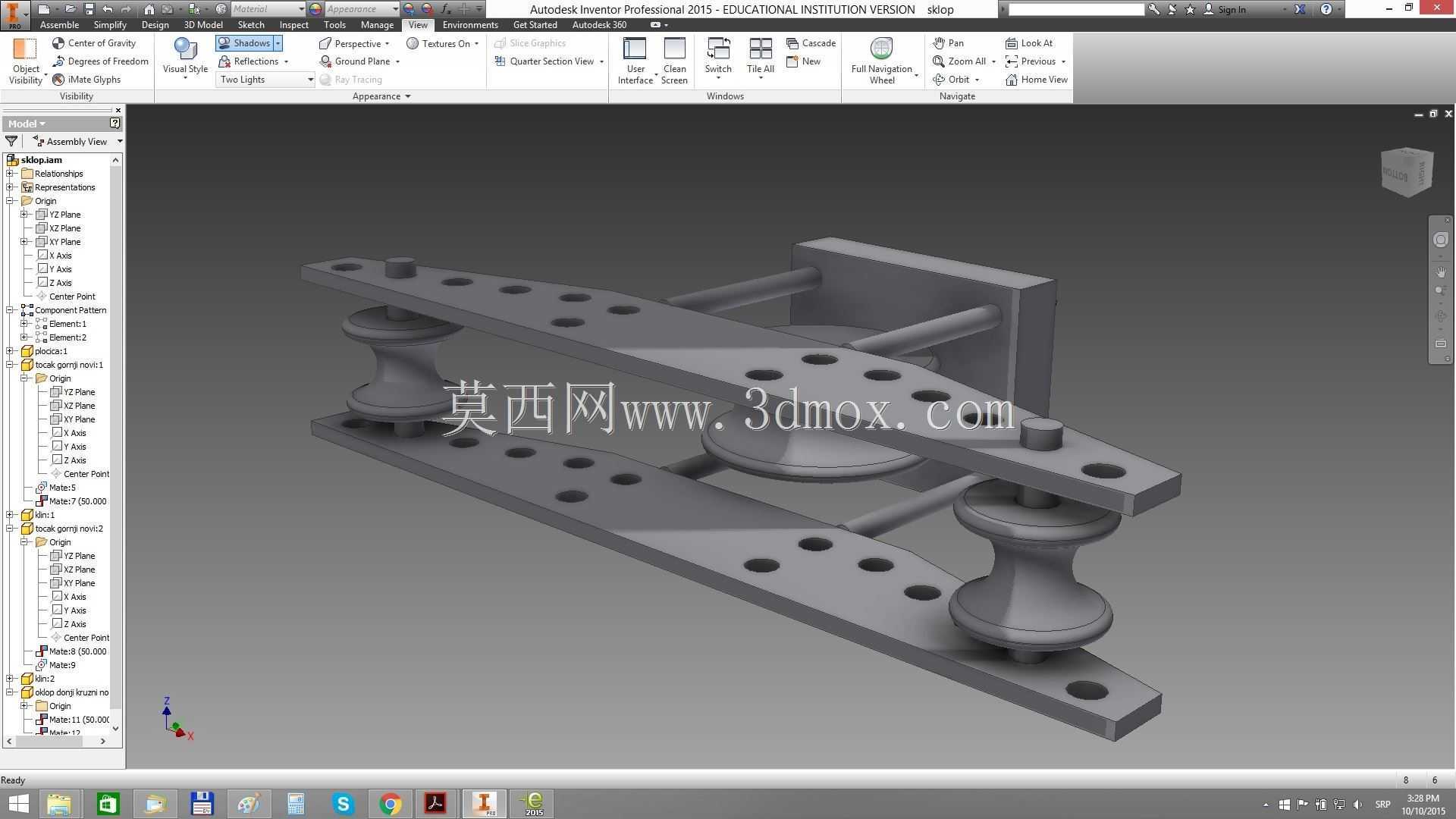The image size is (1456, 819).
Task: Switch to 3D Model tab
Action: (x=203, y=25)
